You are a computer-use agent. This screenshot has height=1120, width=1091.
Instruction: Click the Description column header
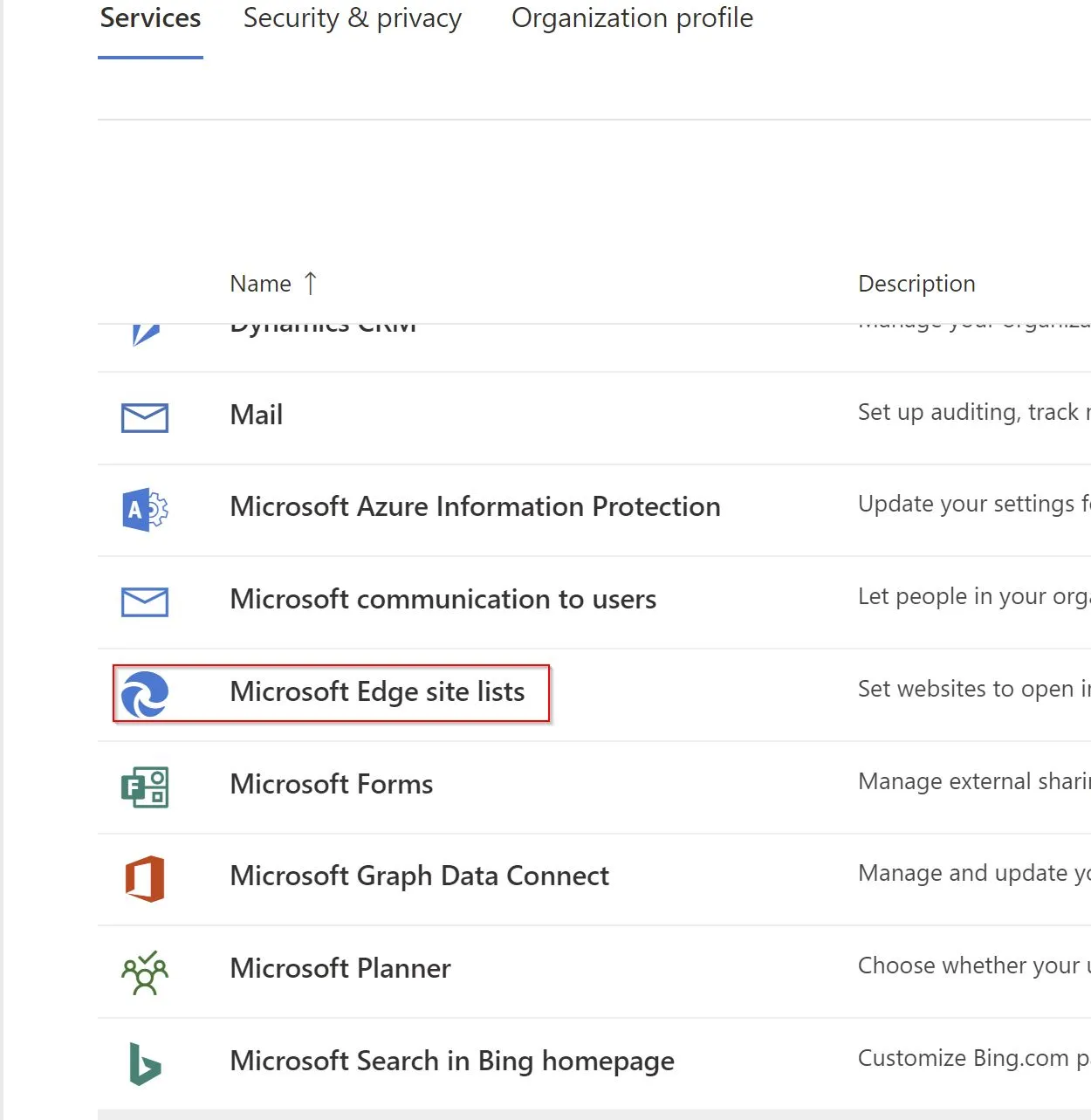916,284
